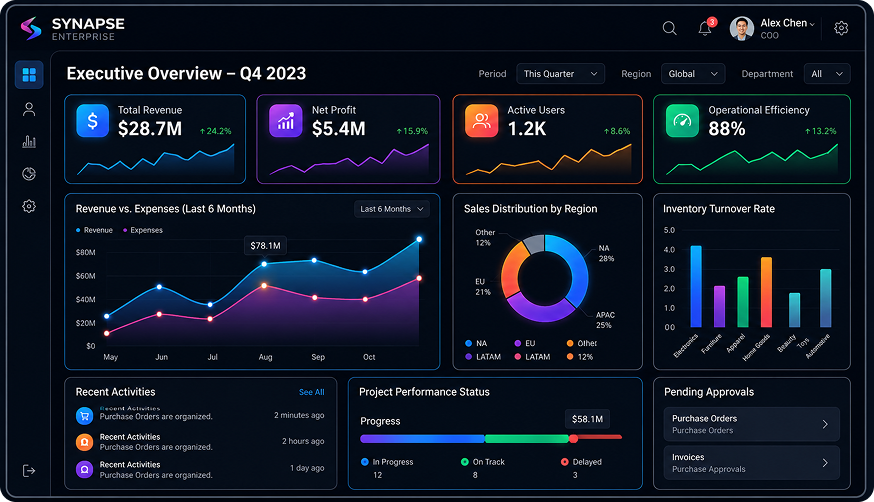Click the Oct revenue data point
The height and width of the screenshot is (502, 874).
click(365, 272)
